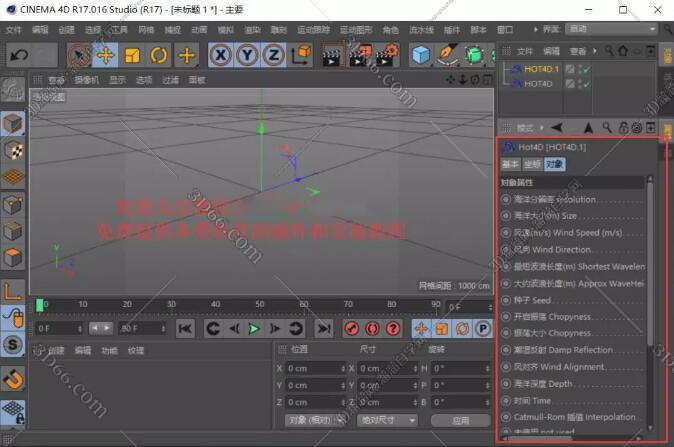
Task: Click the Tweak mouse icon
Action: pyautogui.click(x=13, y=318)
